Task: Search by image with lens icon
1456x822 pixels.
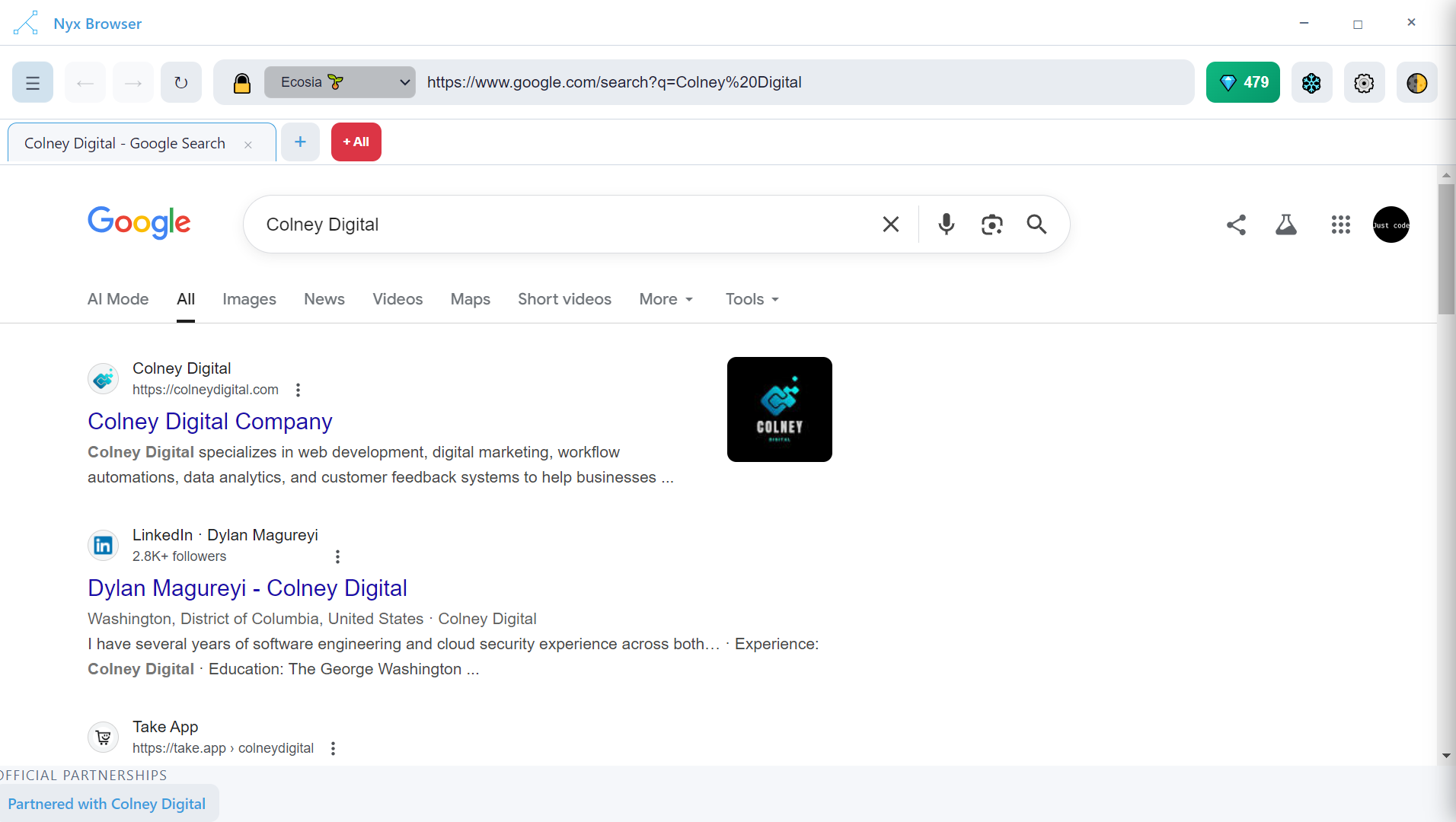Action: tap(991, 225)
